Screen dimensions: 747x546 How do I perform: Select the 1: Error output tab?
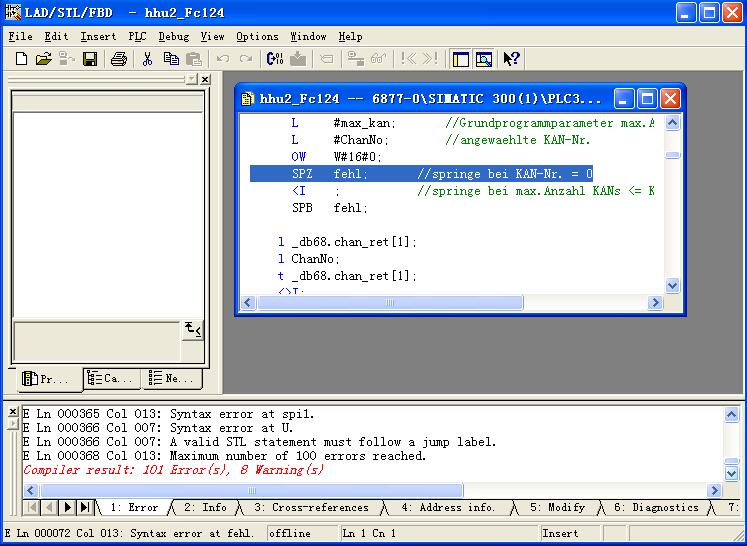[134, 507]
